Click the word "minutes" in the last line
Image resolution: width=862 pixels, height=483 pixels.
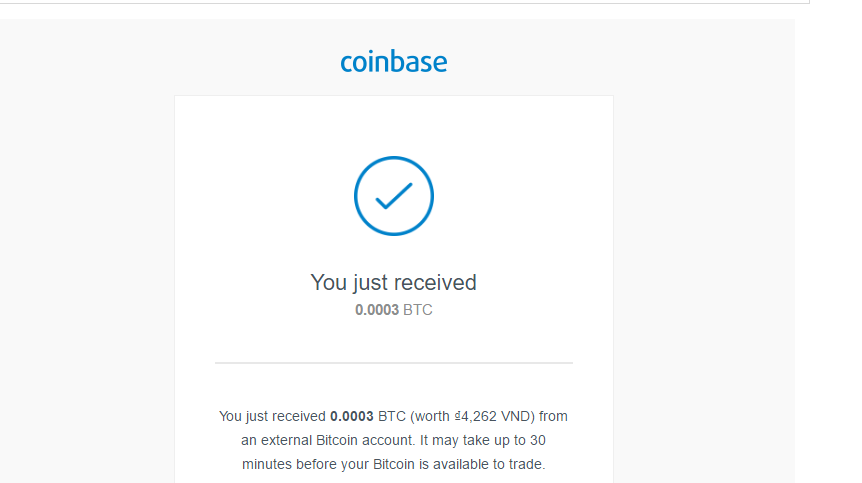coord(267,464)
